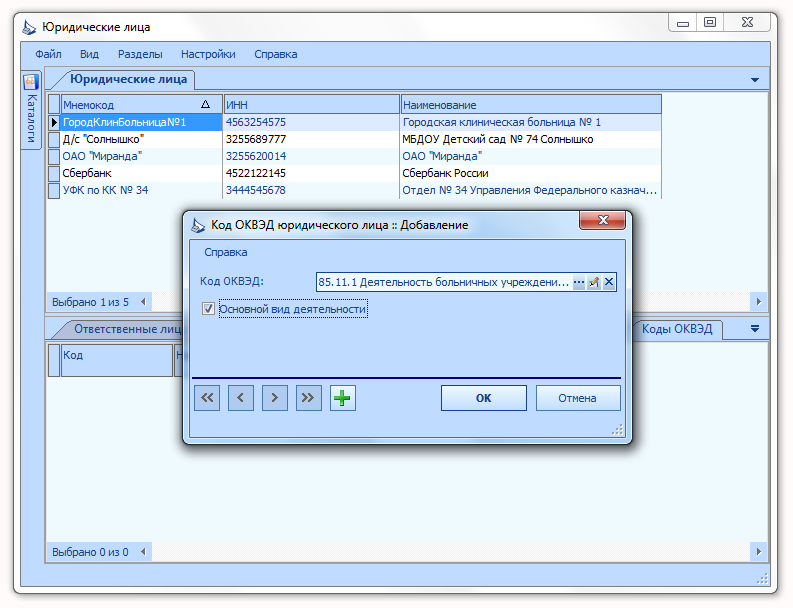Go to previous record arrow button
The height and width of the screenshot is (608, 793).
point(241,398)
